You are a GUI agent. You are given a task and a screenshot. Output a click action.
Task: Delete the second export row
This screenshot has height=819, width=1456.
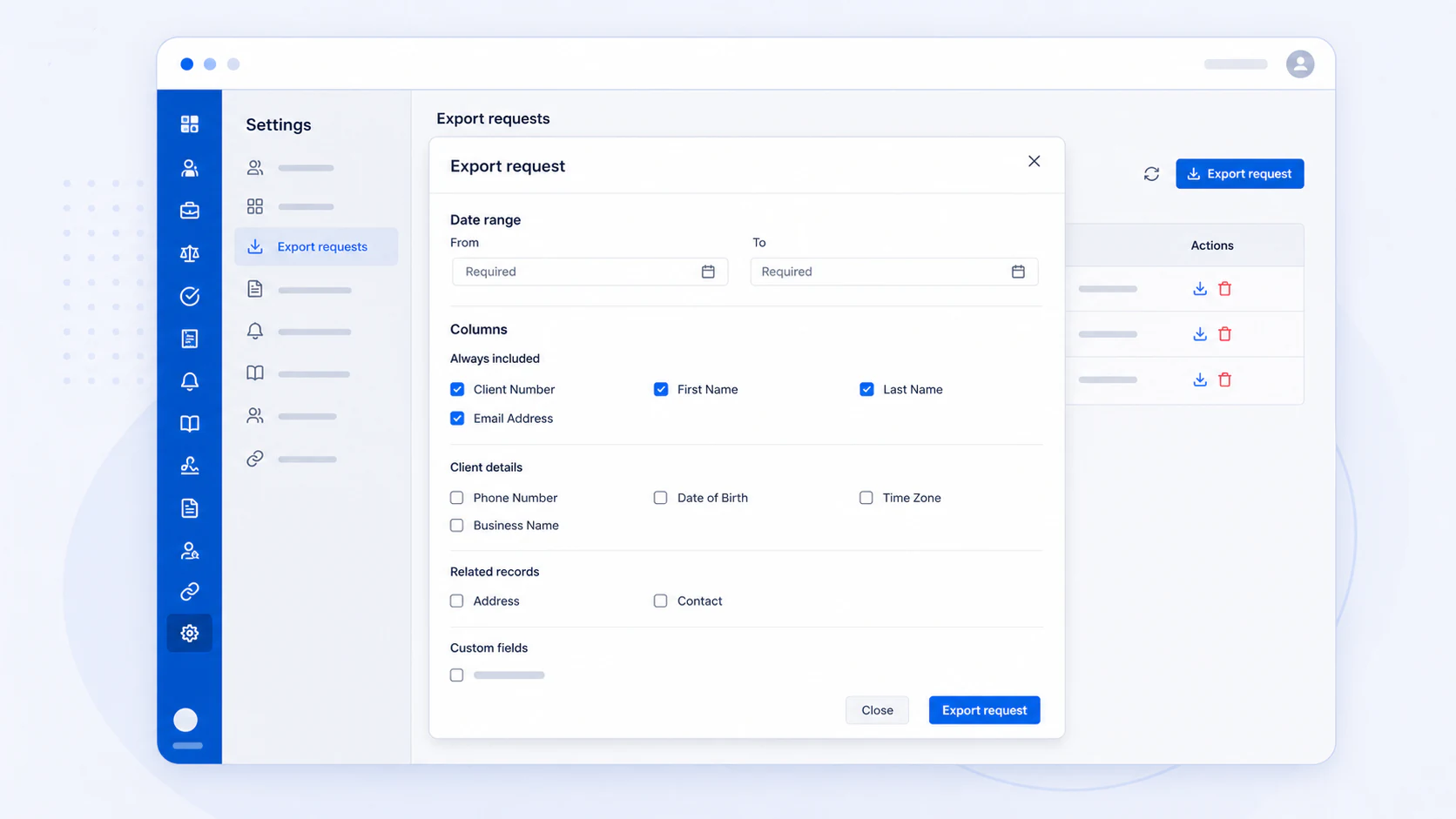1224,334
